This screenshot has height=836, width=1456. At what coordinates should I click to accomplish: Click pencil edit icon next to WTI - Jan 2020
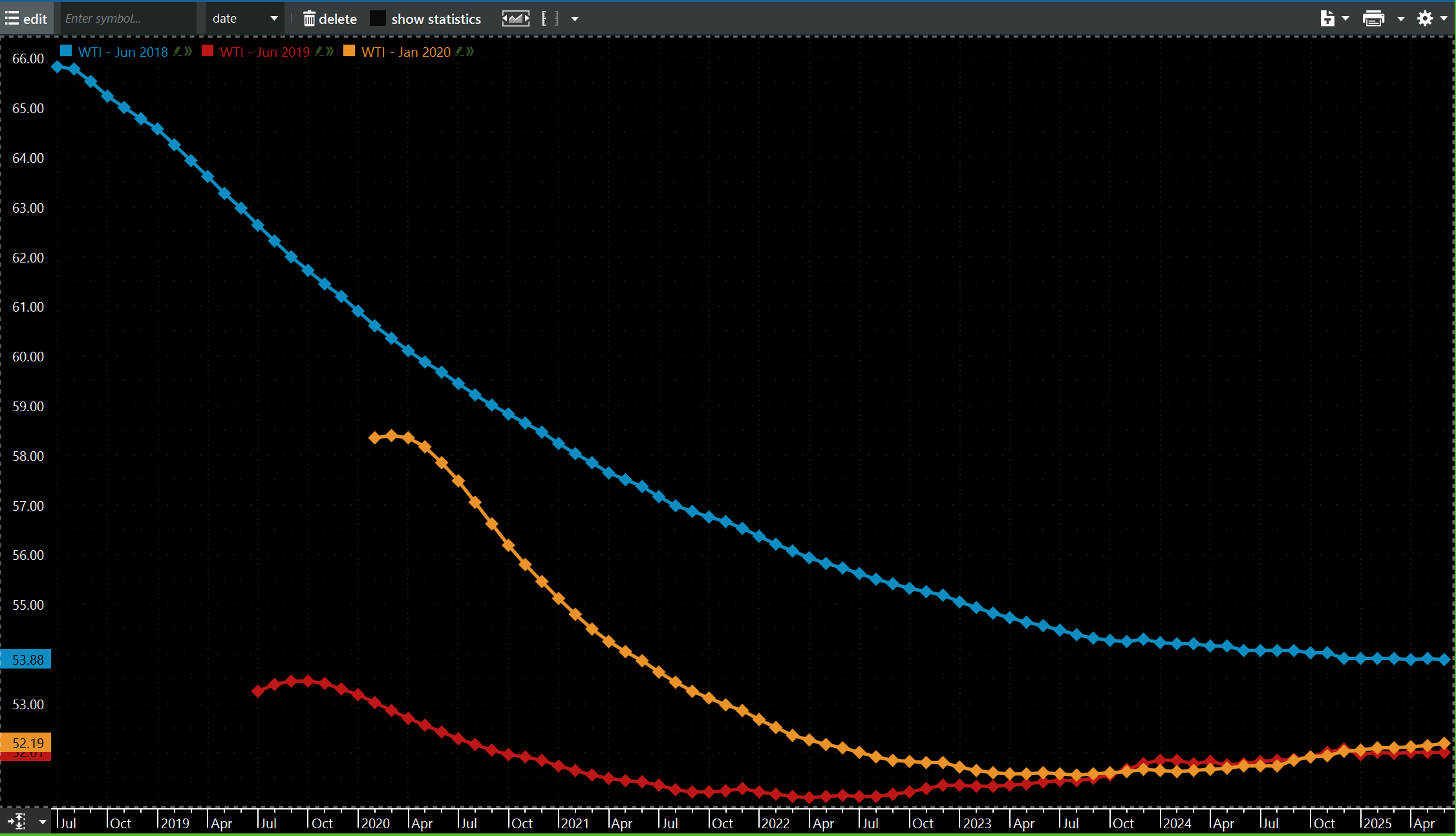click(x=460, y=52)
